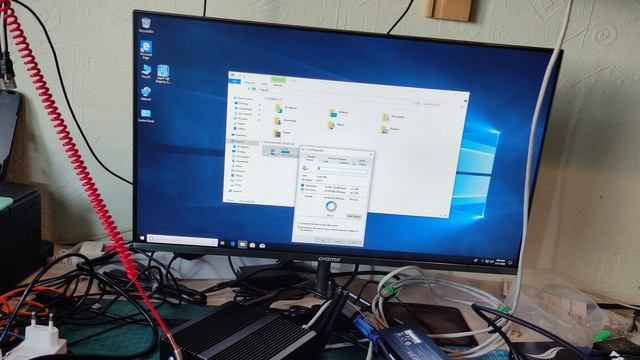Click the drive label text field
Image resolution: width=640 pixels, height=360 pixels.
[x=342, y=169]
